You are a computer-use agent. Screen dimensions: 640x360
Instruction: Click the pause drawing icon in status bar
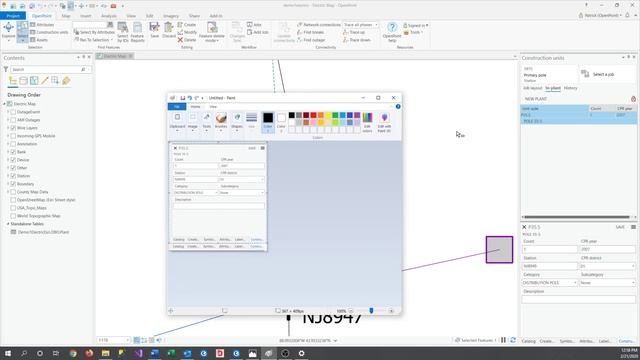pos(504,340)
